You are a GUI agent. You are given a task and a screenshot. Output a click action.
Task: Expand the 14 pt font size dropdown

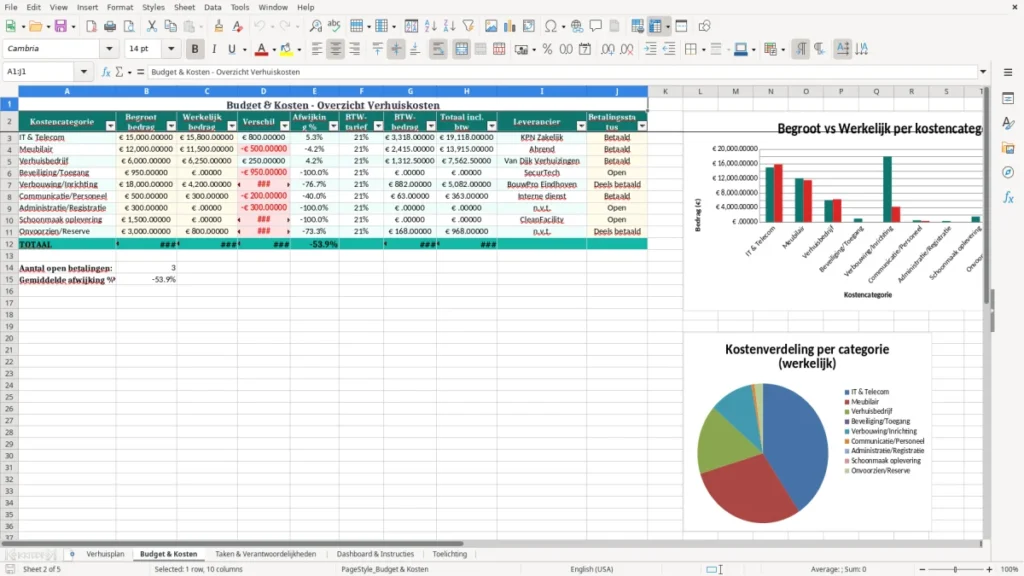click(x=171, y=49)
